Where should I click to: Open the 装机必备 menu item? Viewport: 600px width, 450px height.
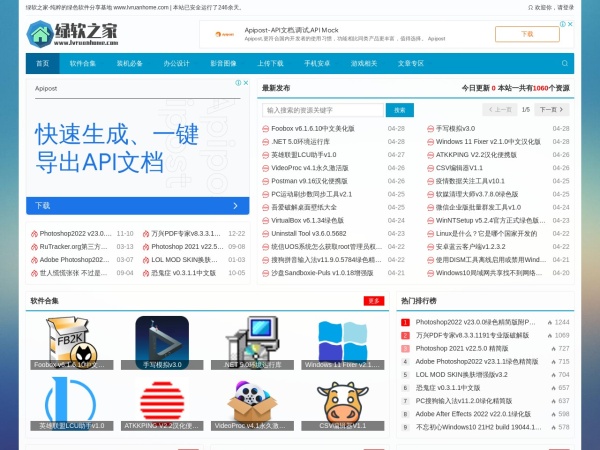pos(130,64)
